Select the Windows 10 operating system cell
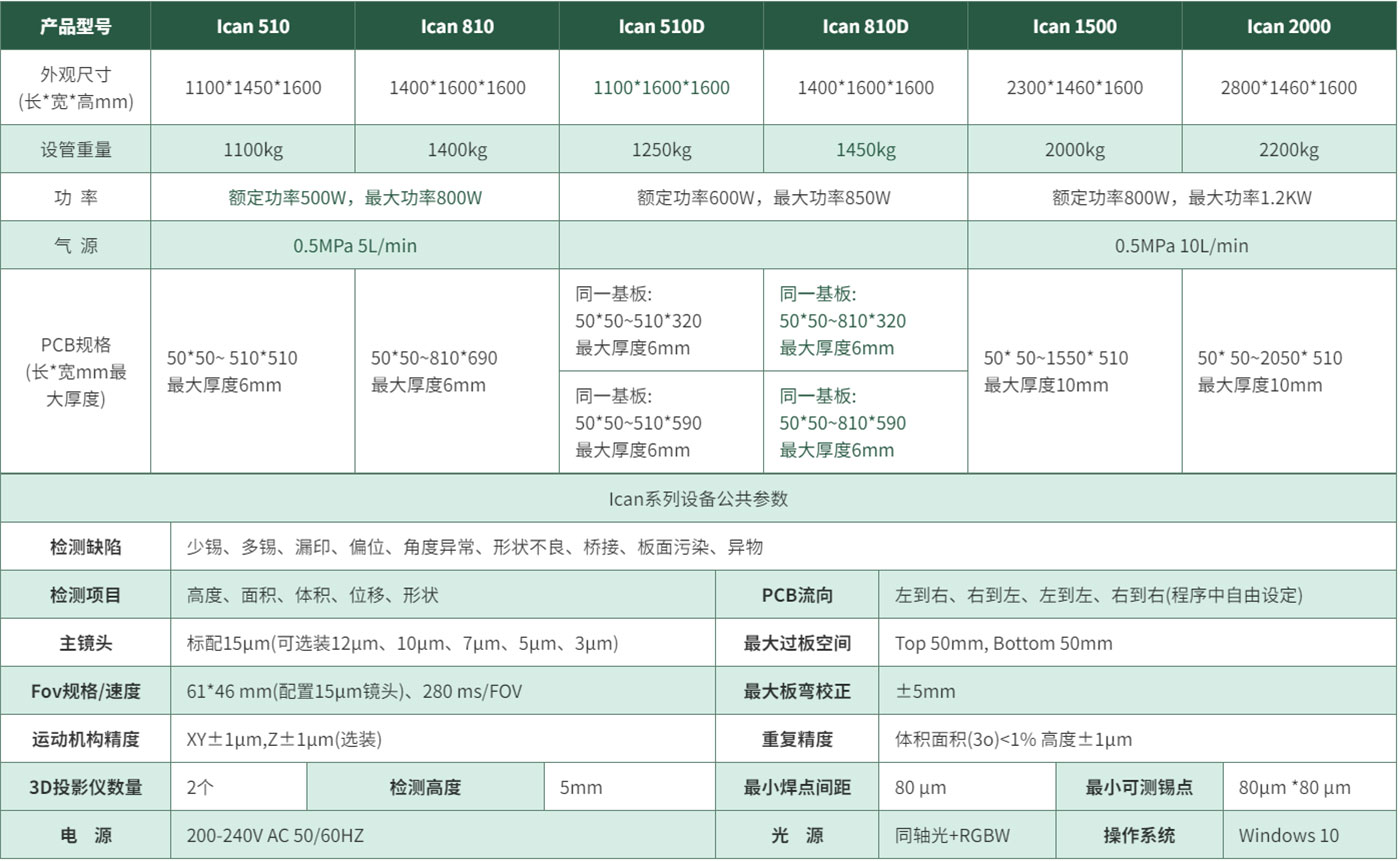Image resolution: width=1400 pixels, height=861 pixels. click(1288, 835)
